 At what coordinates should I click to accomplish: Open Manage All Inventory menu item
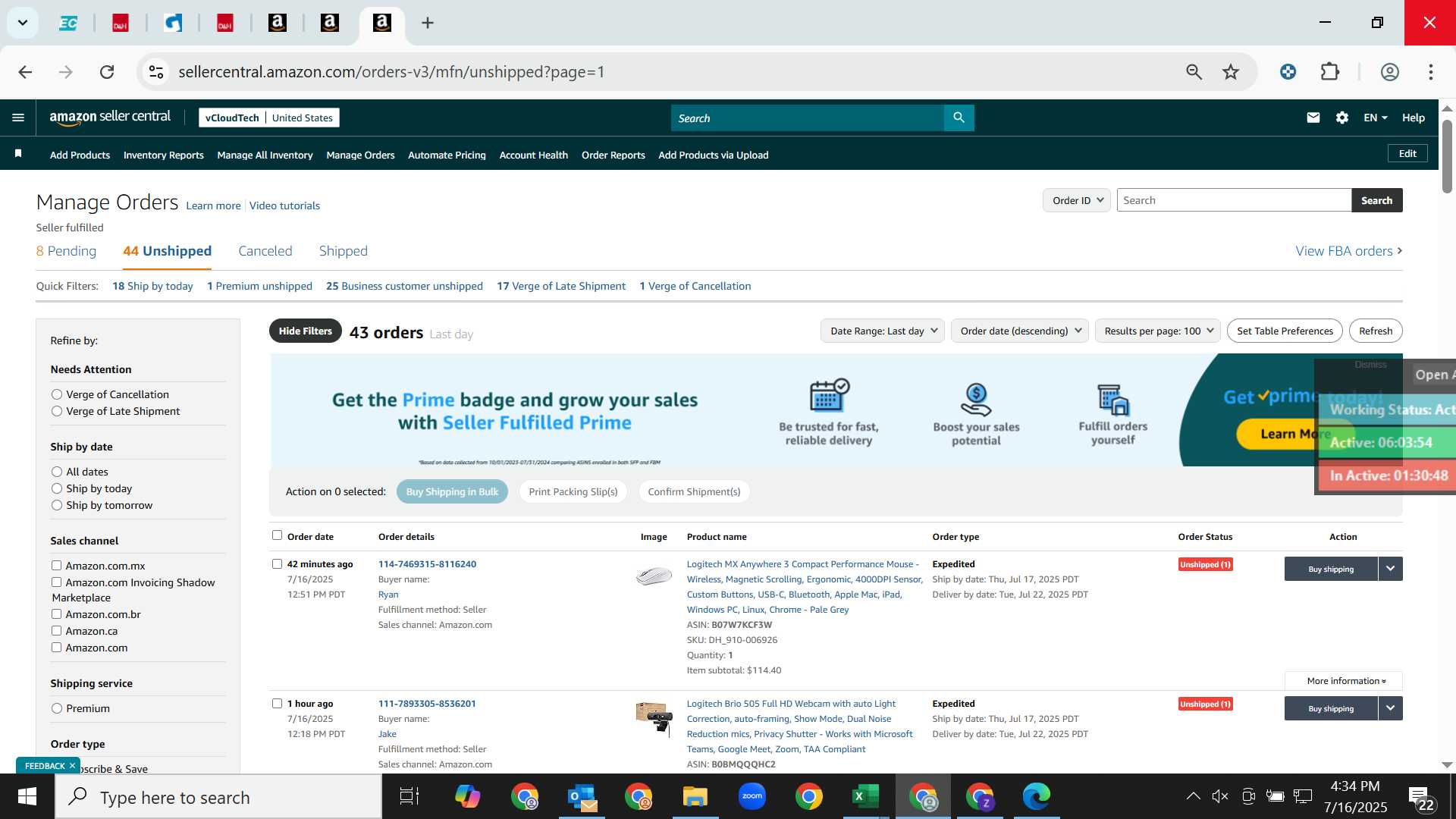pos(265,155)
